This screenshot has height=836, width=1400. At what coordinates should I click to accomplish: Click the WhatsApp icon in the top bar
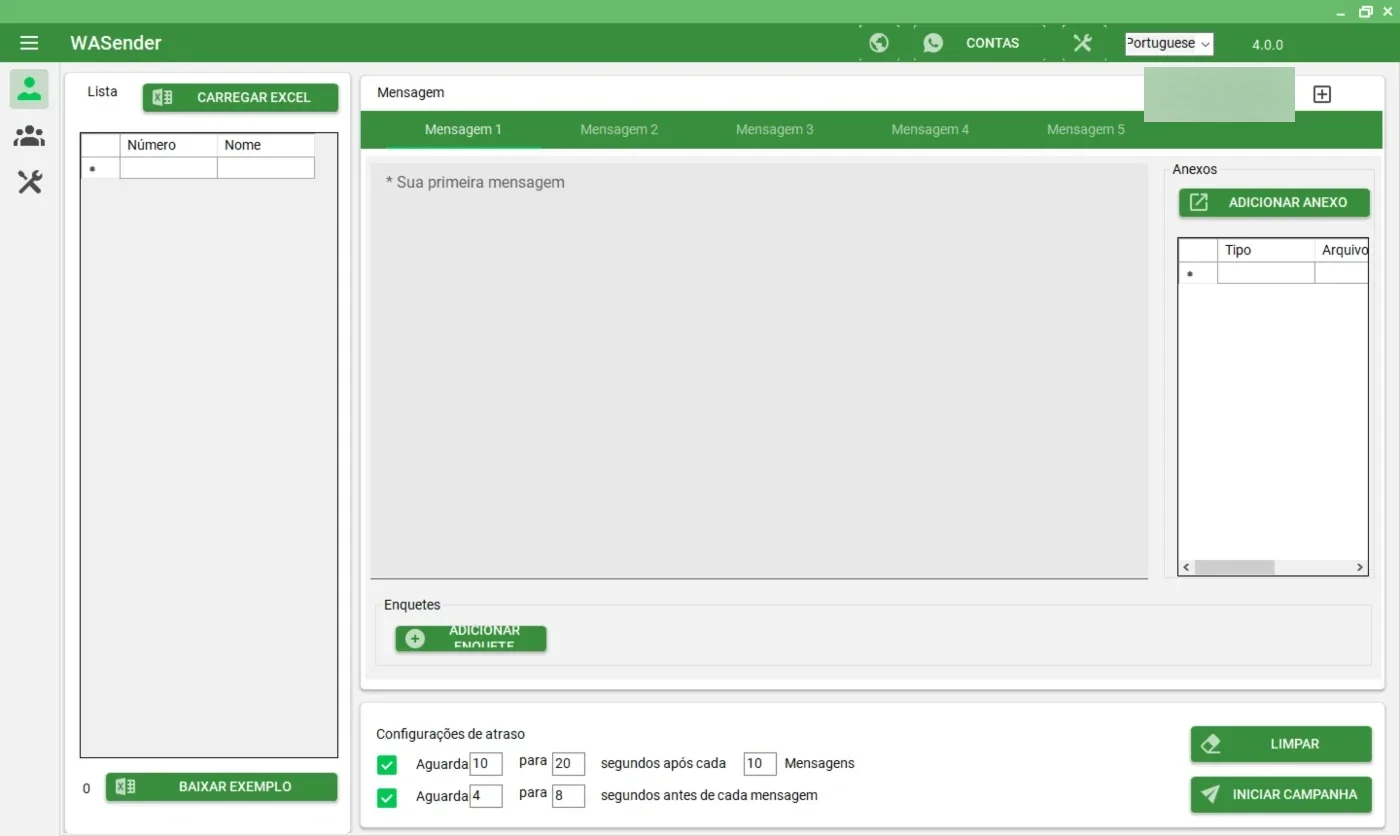tap(933, 43)
